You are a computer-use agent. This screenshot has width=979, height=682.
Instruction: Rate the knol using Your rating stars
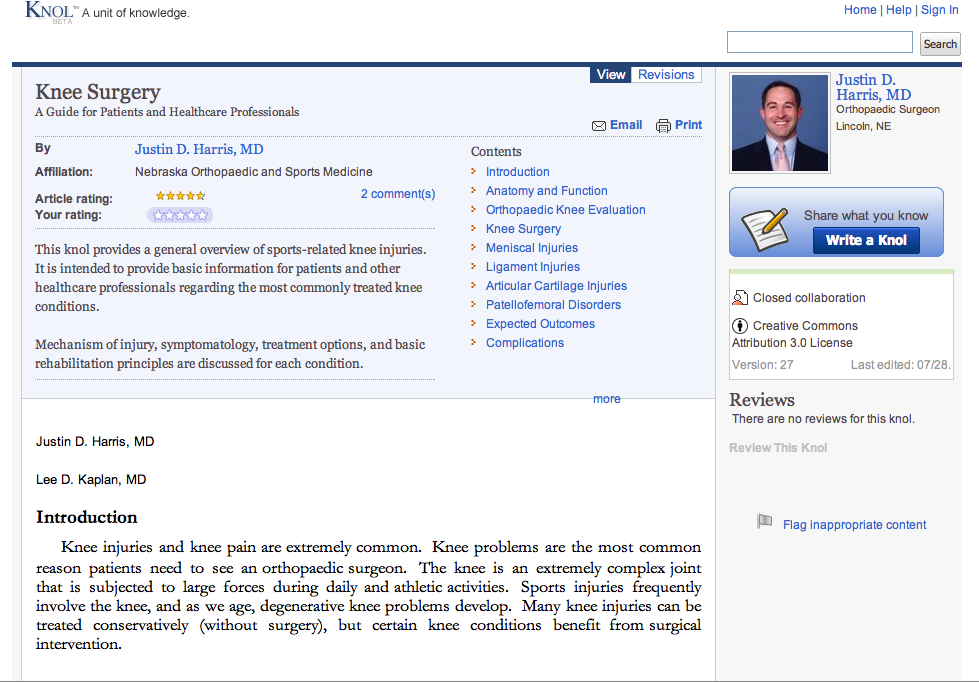coord(180,215)
